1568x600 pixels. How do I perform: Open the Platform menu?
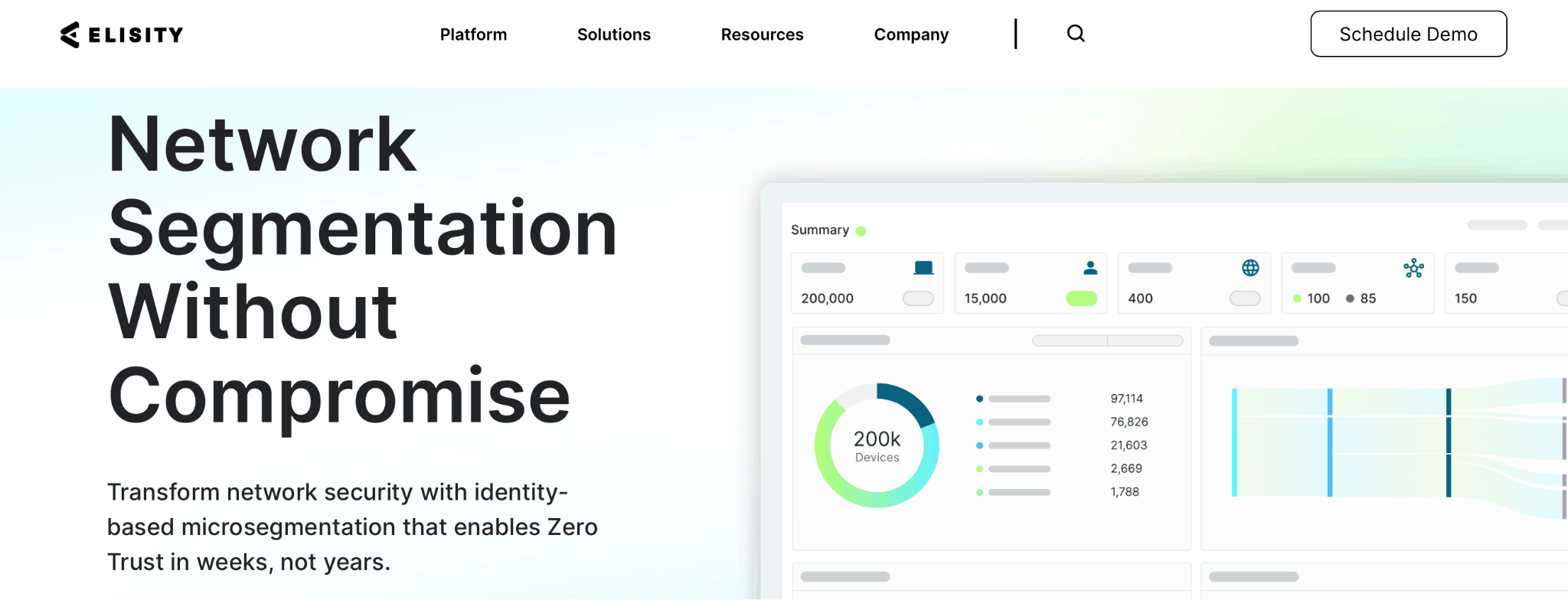[x=473, y=34]
